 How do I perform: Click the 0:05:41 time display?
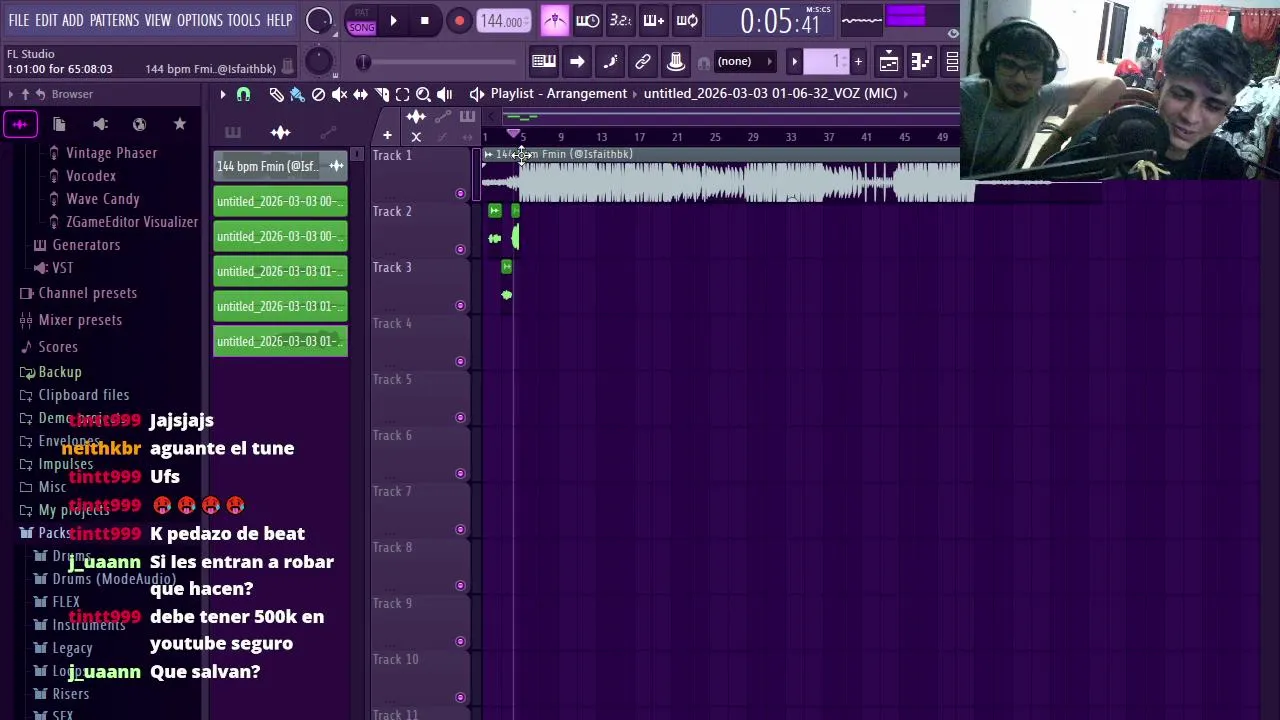pyautogui.click(x=780, y=21)
